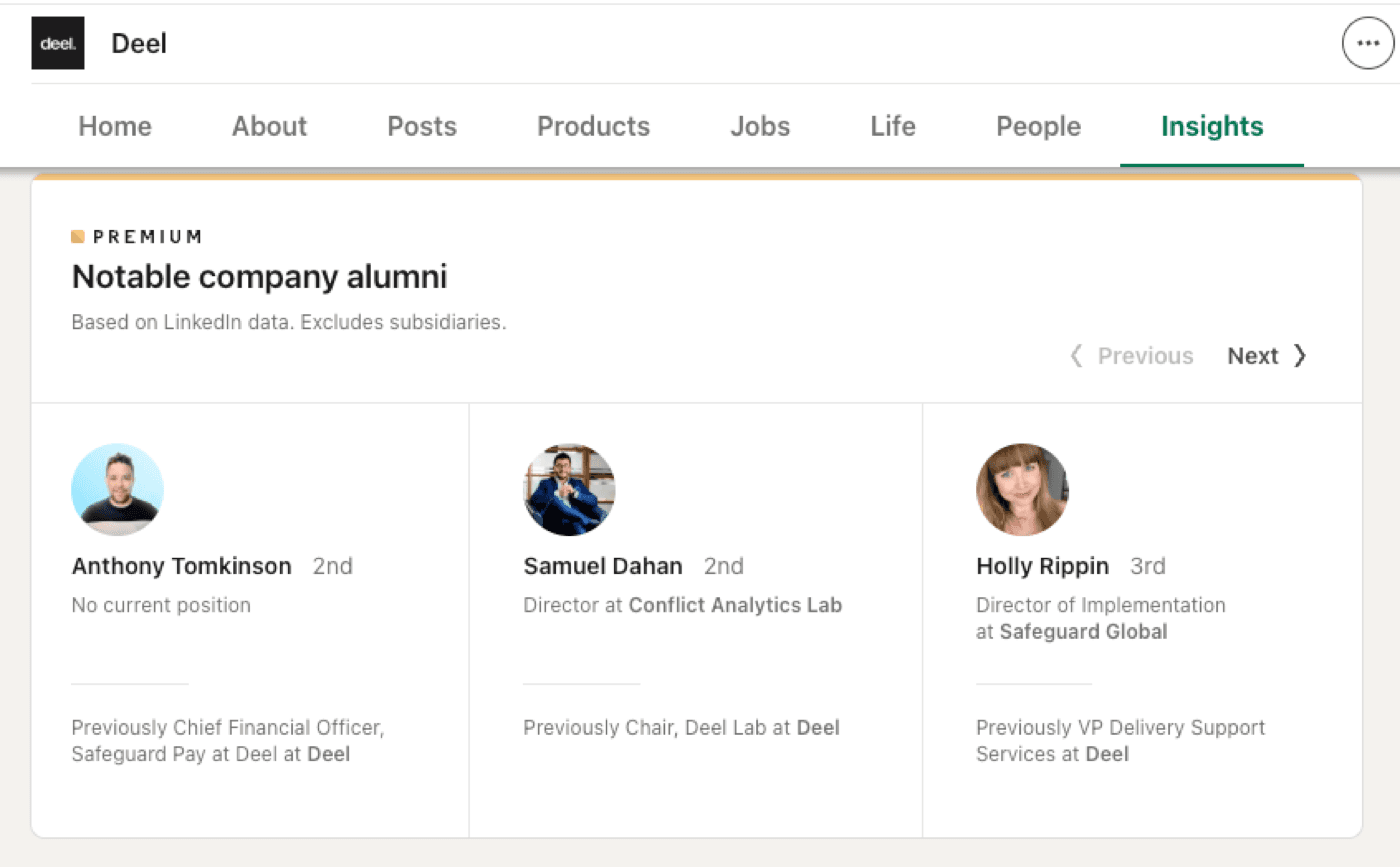
Task: Click the 'Notable company alumni' heading
Action: (x=259, y=277)
